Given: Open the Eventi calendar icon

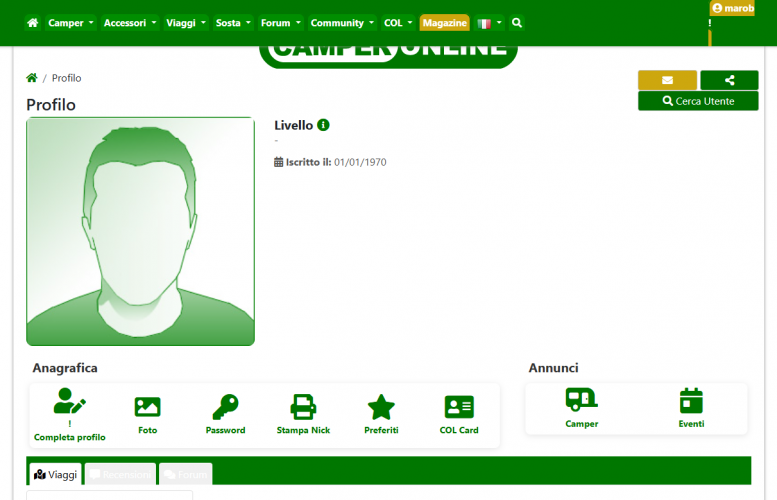Looking at the screenshot, I should [691, 401].
